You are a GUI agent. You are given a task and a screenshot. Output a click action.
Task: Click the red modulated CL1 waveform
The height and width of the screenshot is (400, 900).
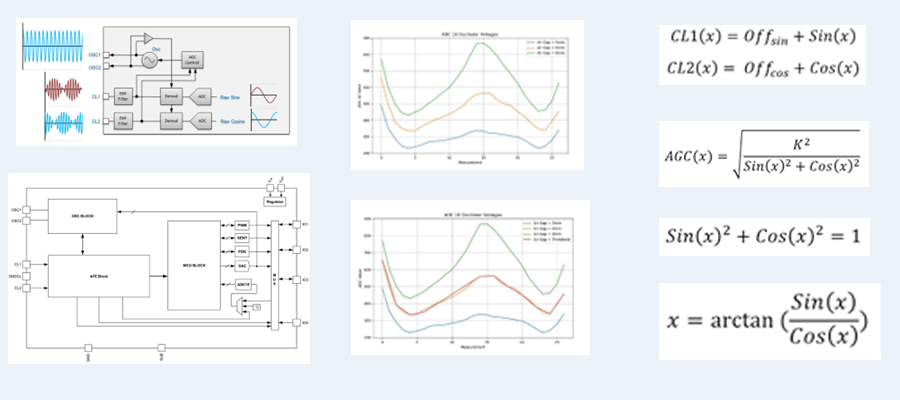click(x=68, y=96)
